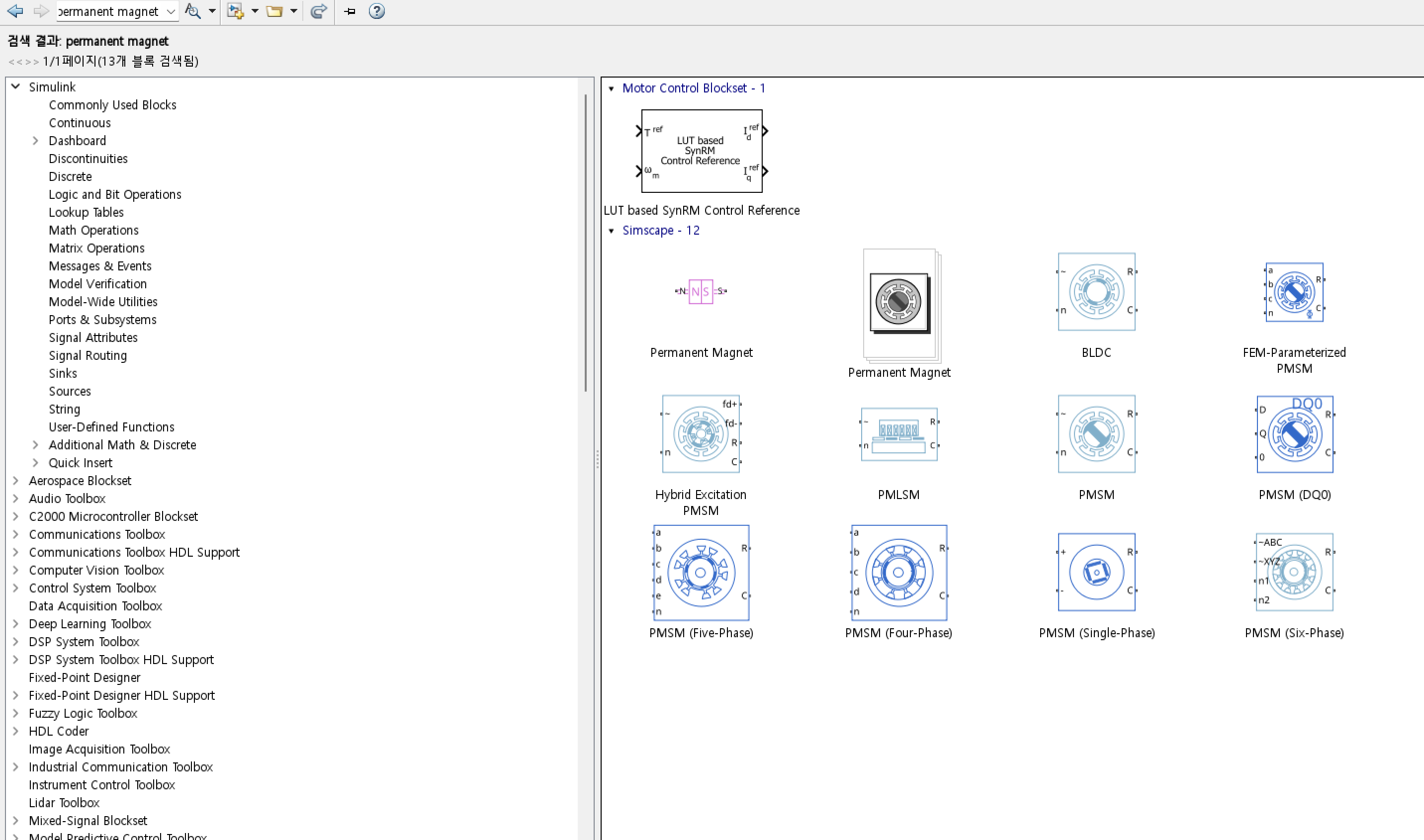Select the BLDC block icon
This screenshot has width=1424, height=840.
click(x=1097, y=291)
